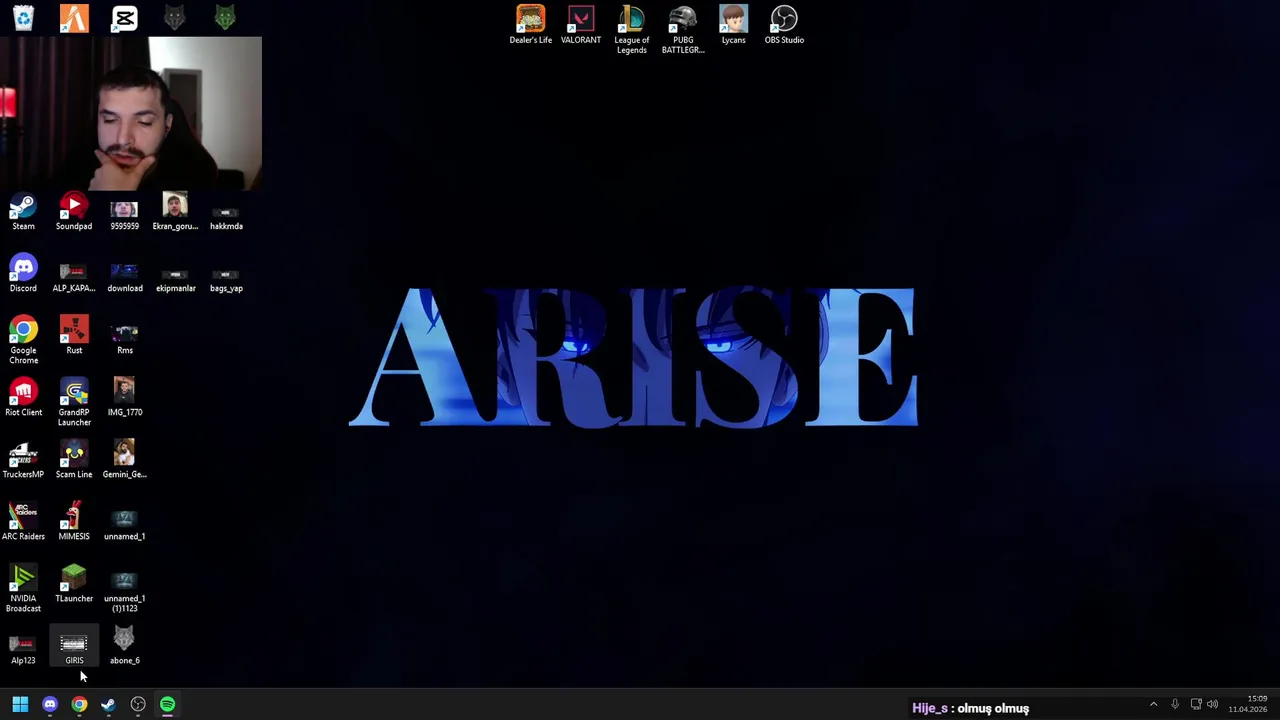This screenshot has width=1280, height=720.
Task: Open ARC Raiders desktop shortcut
Action: pyautogui.click(x=23, y=522)
